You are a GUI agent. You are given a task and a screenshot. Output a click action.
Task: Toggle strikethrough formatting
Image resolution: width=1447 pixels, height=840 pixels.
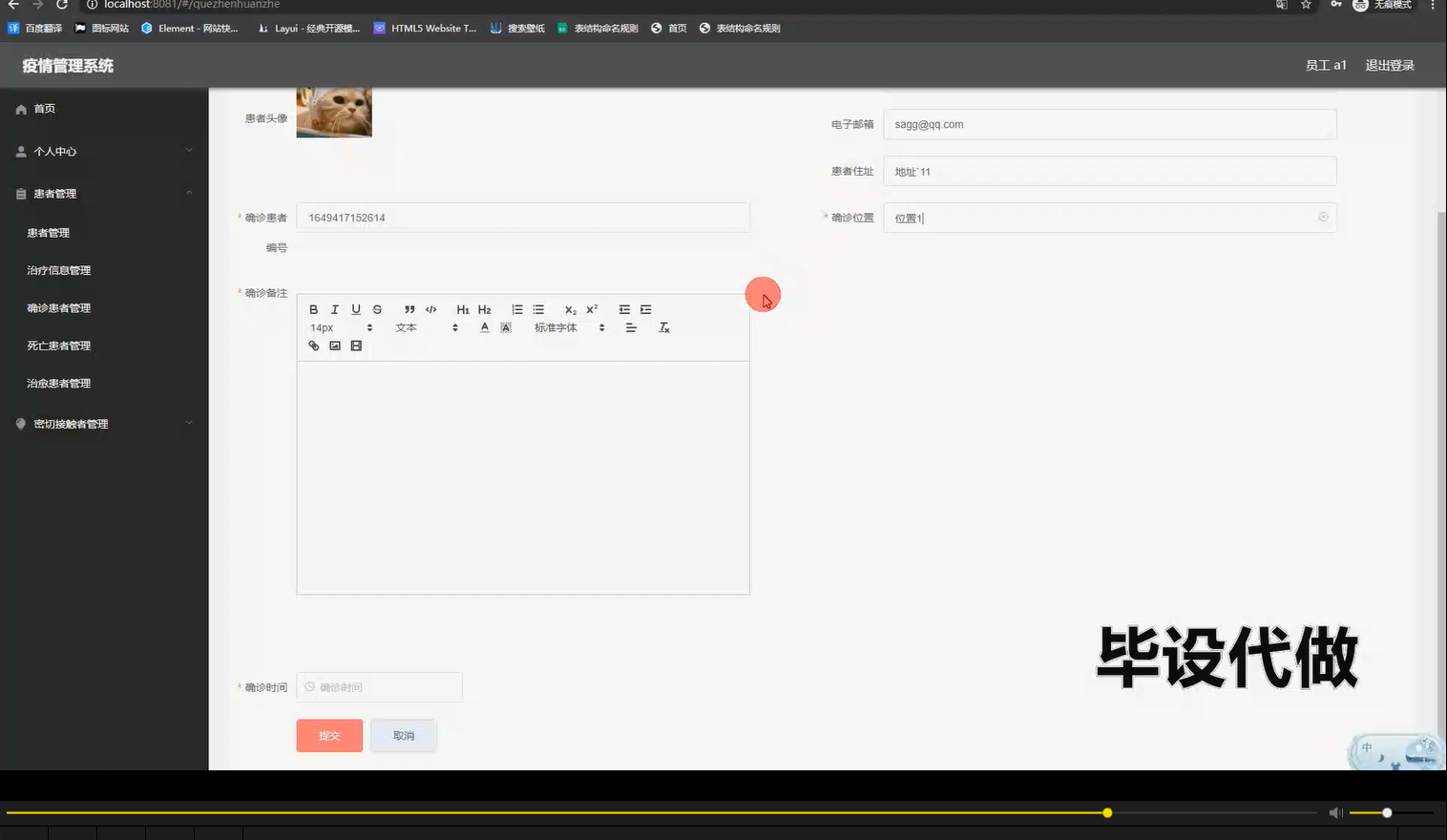pos(376,308)
